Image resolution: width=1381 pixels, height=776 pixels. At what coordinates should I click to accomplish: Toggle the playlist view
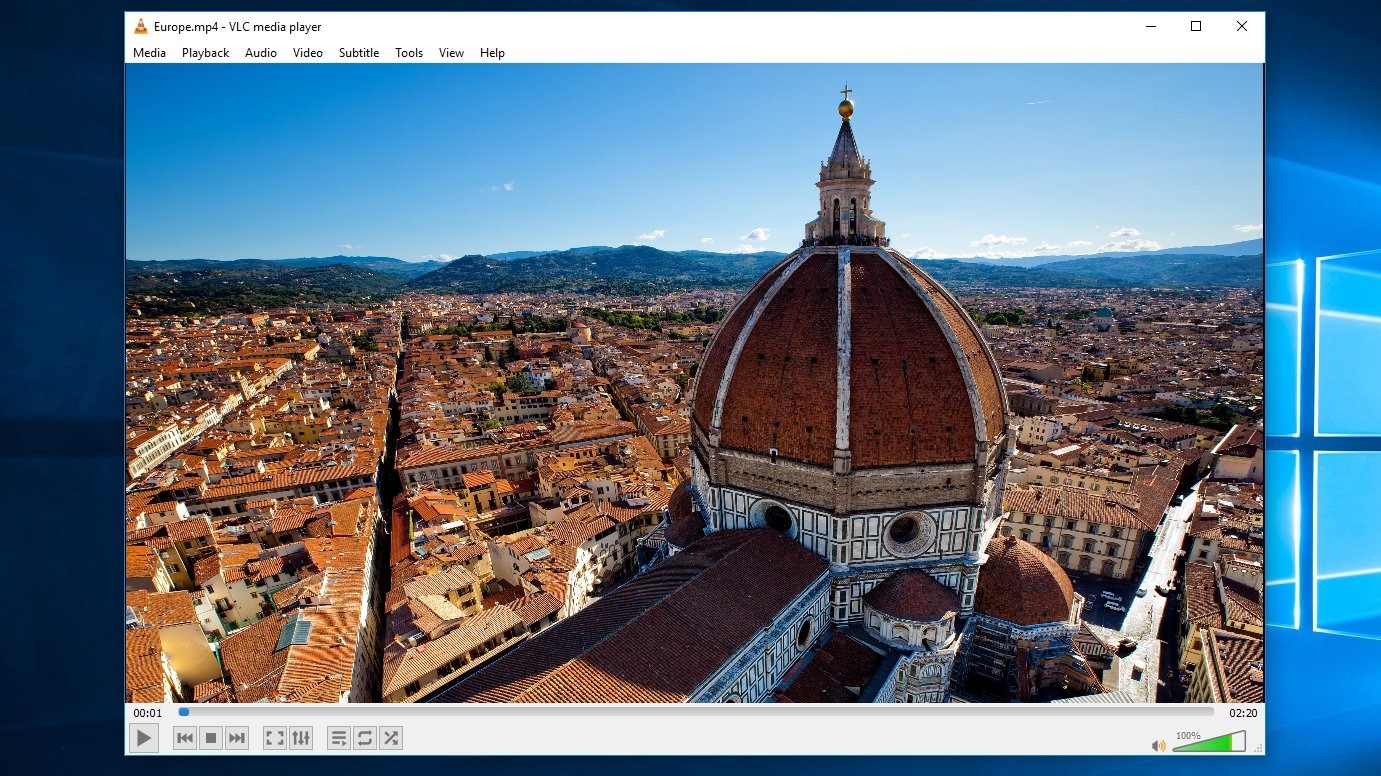339,739
